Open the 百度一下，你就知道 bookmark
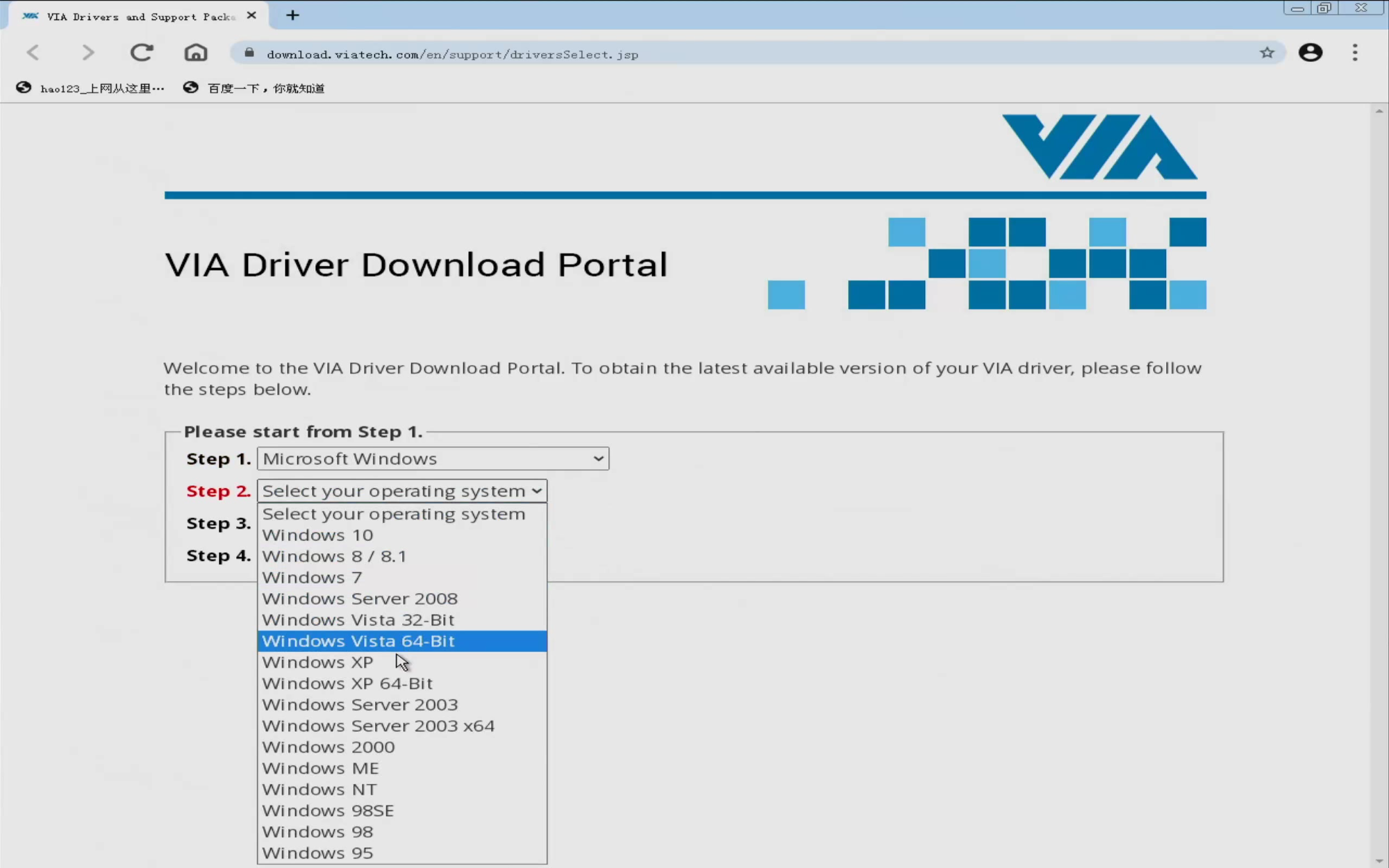Screen dimensions: 1389x868 pyautogui.click(x=254, y=88)
